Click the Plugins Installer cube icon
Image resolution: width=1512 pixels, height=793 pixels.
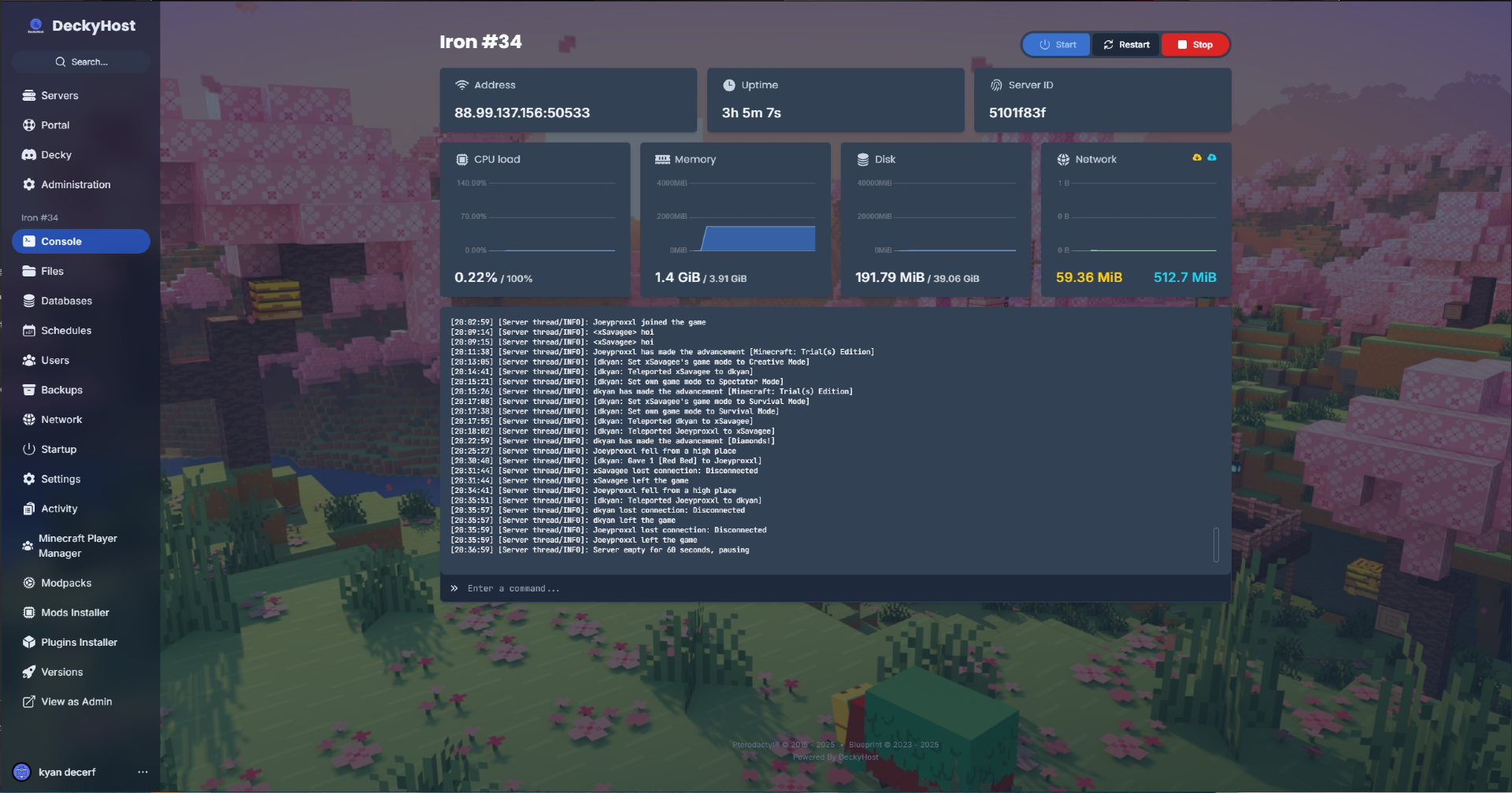pyautogui.click(x=29, y=642)
